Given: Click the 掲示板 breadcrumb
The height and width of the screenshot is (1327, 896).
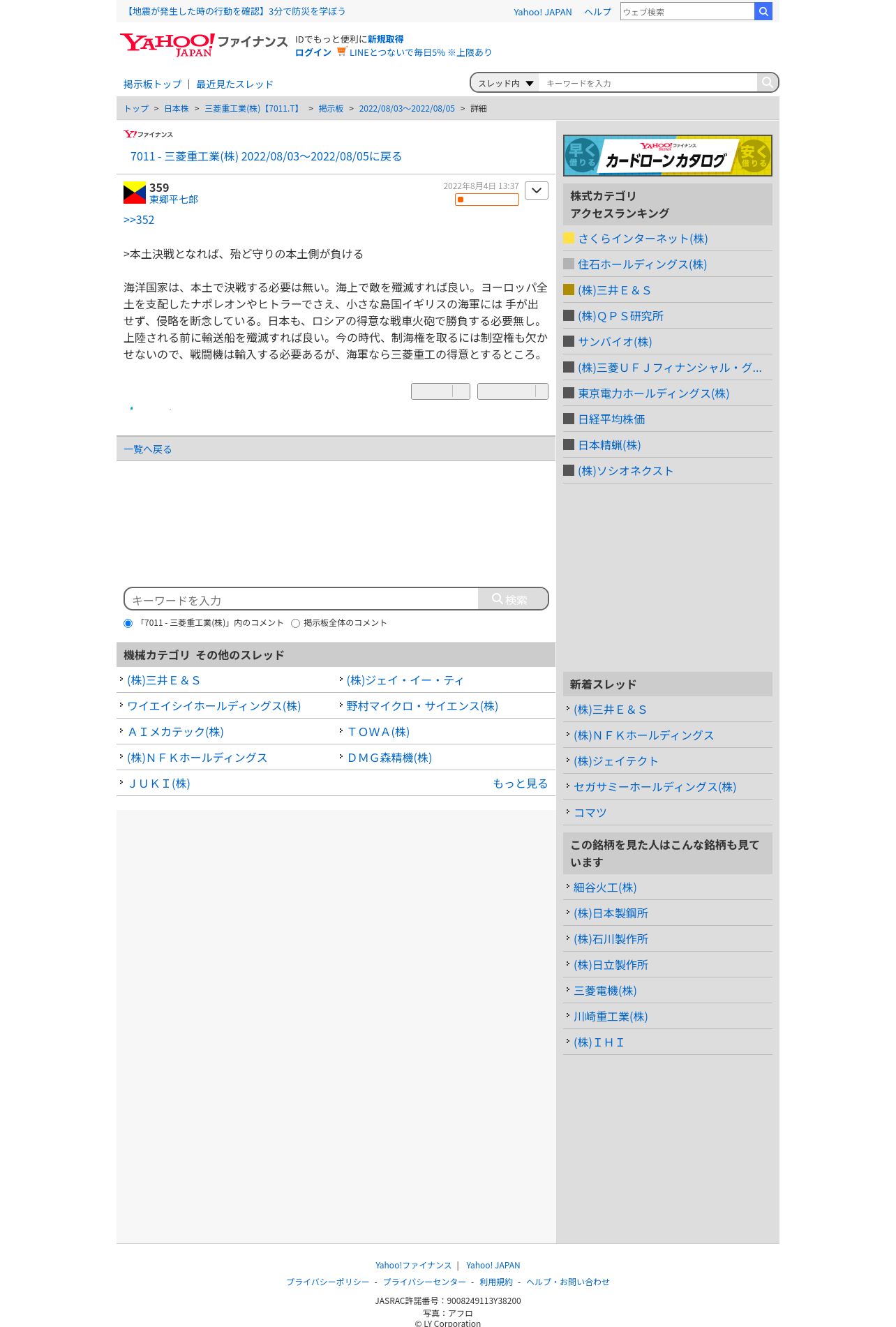Looking at the screenshot, I should click(x=331, y=108).
